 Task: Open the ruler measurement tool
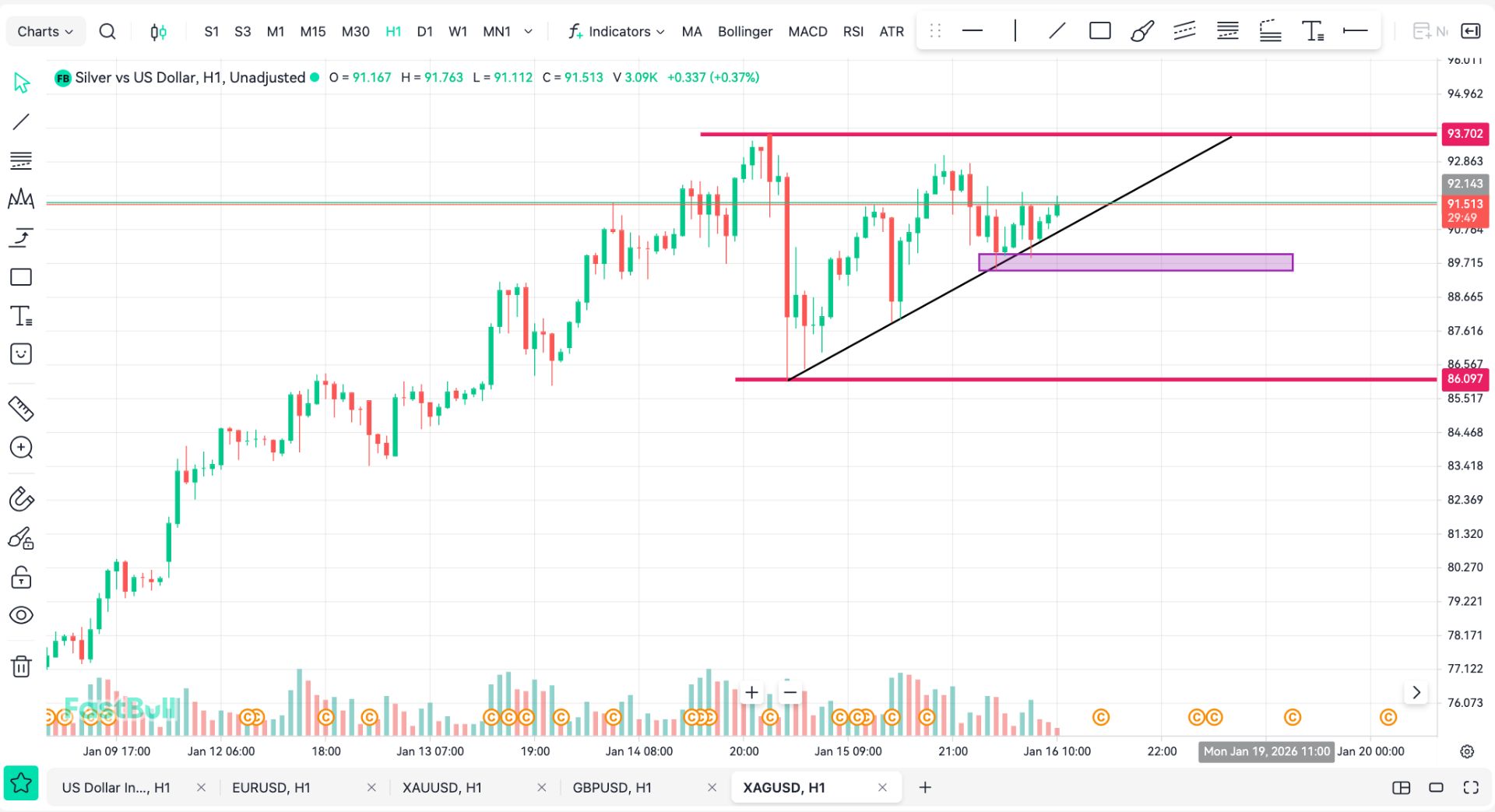[21, 408]
